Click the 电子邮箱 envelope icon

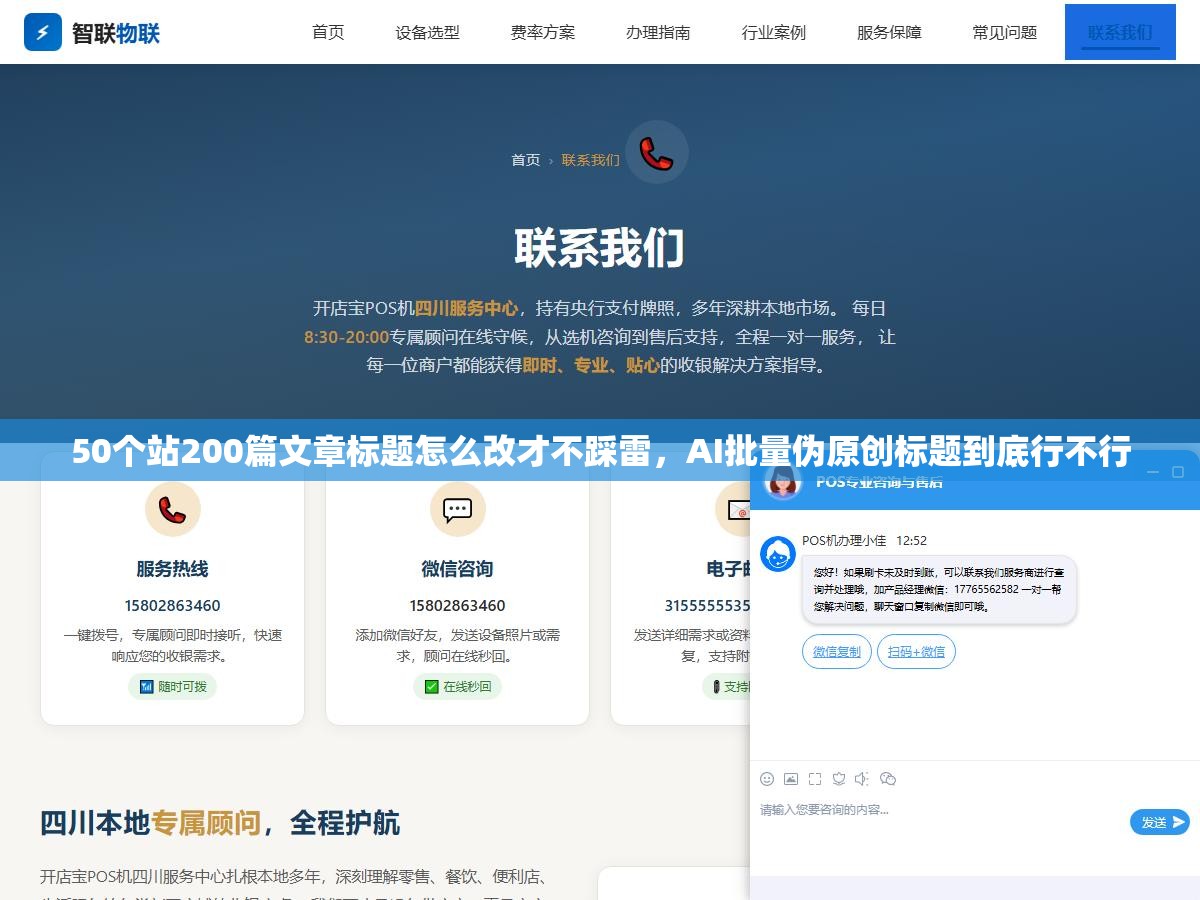[x=736, y=509]
